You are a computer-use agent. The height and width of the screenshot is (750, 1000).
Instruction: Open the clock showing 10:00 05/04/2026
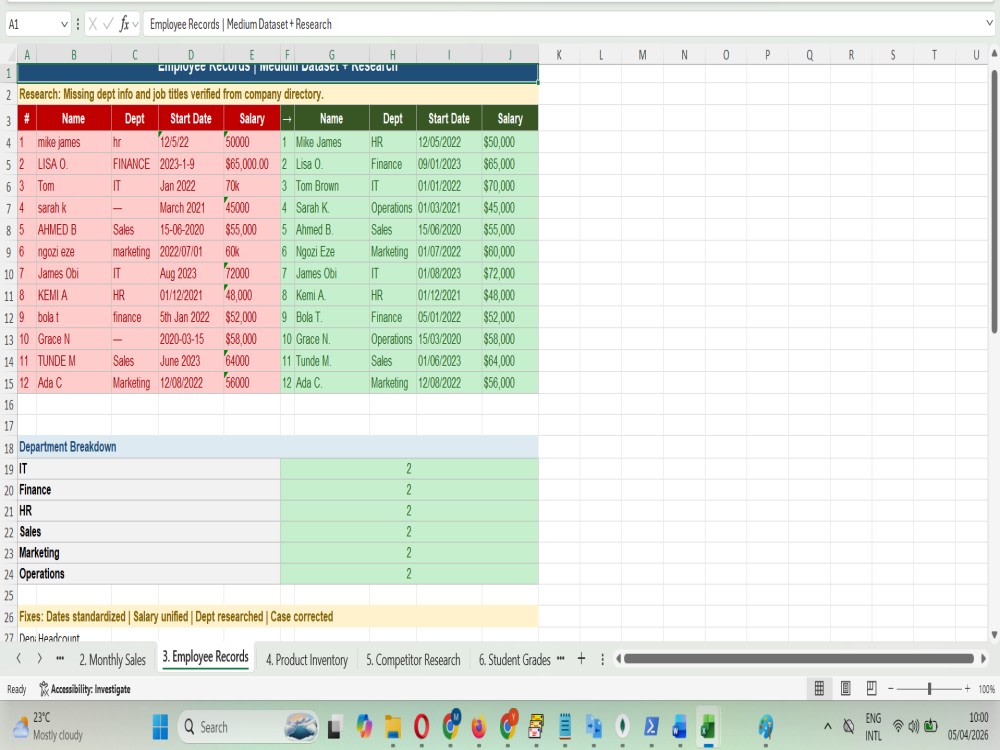coord(968,726)
